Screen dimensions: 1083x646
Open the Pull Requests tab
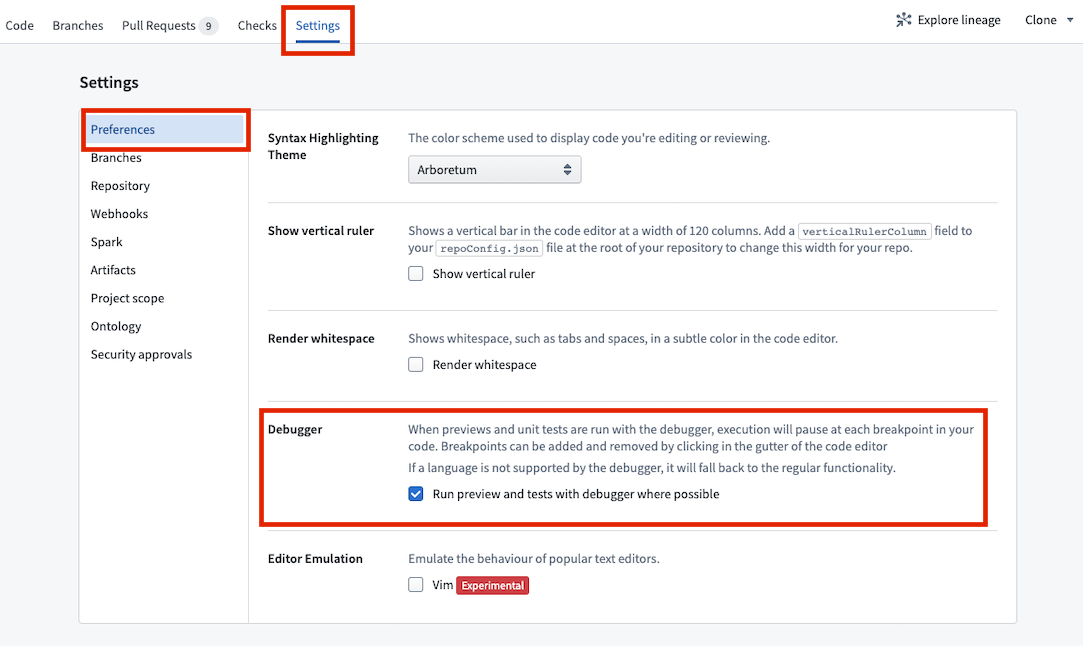pyautogui.click(x=159, y=26)
